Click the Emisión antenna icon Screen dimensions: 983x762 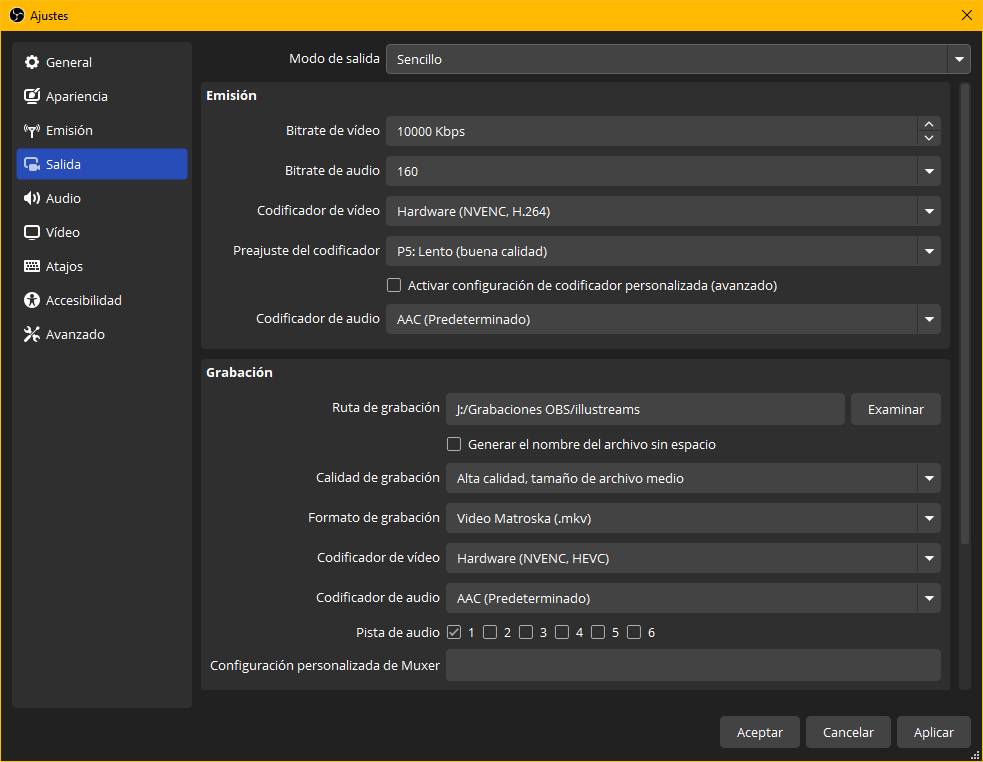tap(31, 130)
